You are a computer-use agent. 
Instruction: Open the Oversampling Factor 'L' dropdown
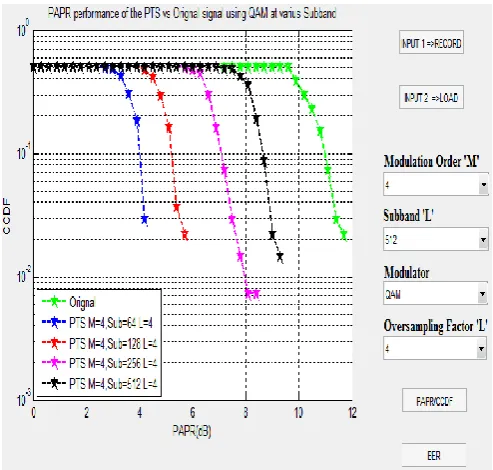pos(435,348)
